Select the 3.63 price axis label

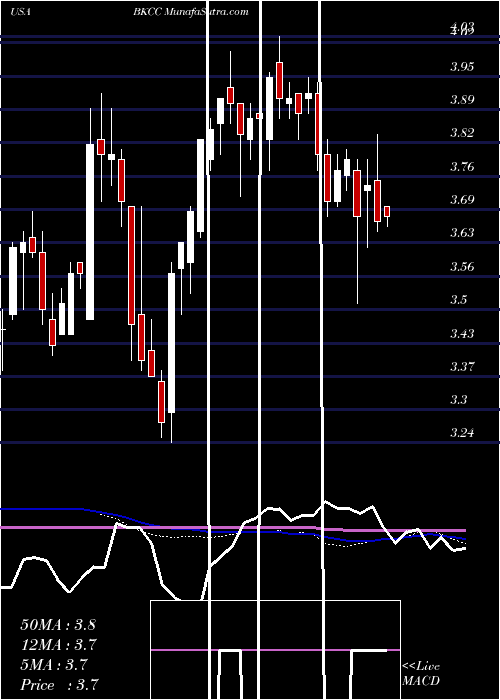pyautogui.click(x=462, y=233)
